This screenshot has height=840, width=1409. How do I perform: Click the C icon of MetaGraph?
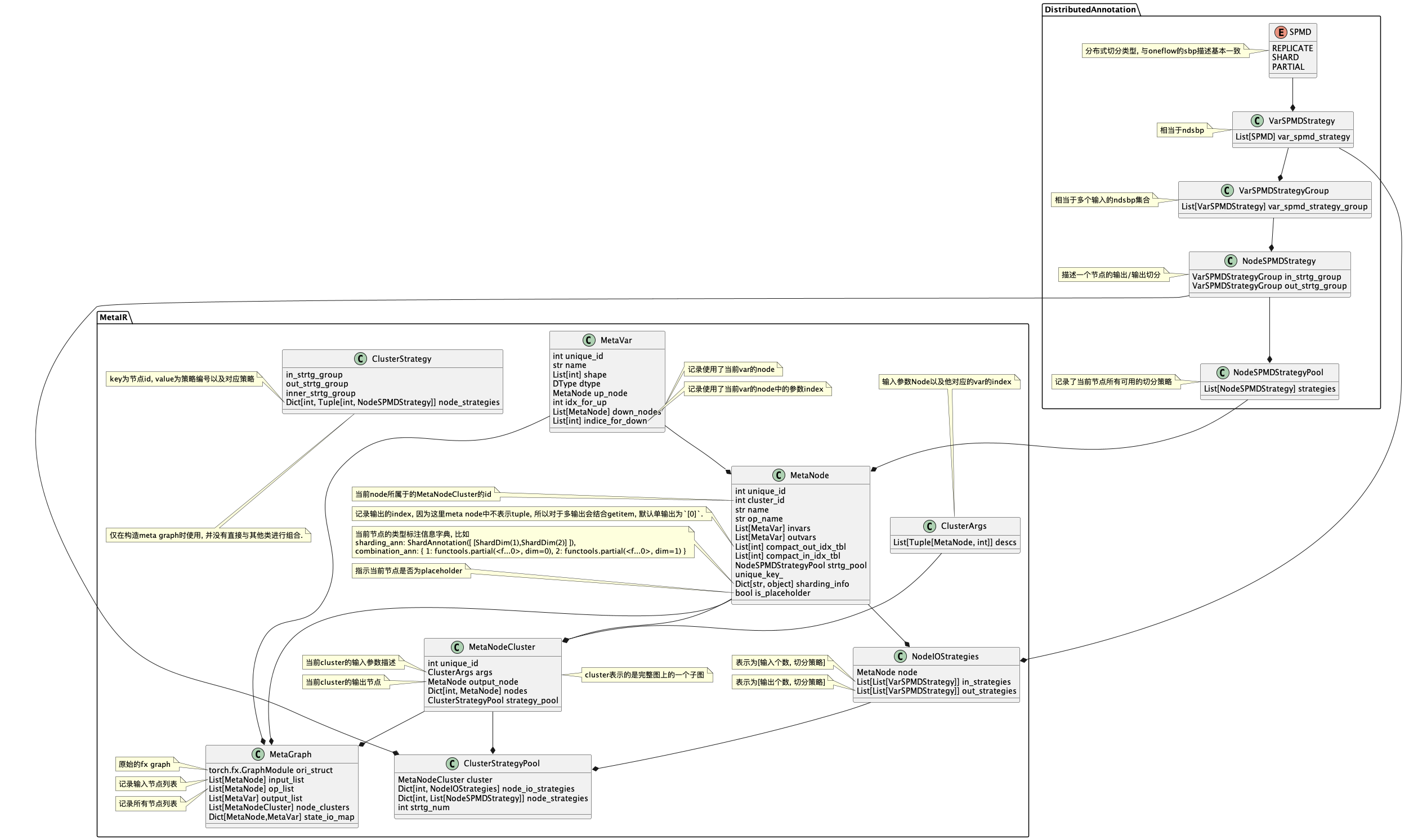[258, 754]
